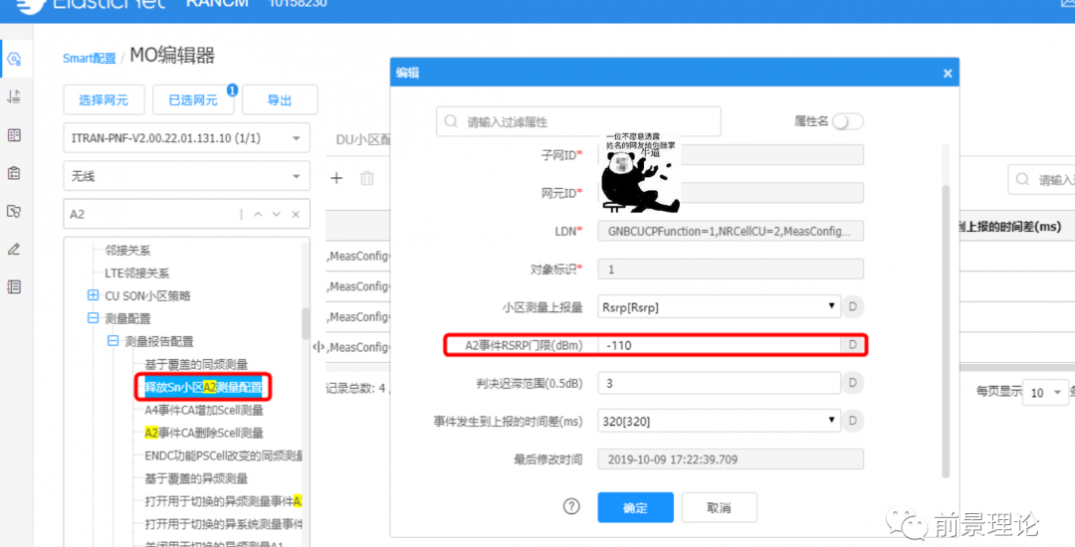Select A2事件CA删除Scell测量 tree item
The width and height of the screenshot is (1075, 547).
pos(204,433)
